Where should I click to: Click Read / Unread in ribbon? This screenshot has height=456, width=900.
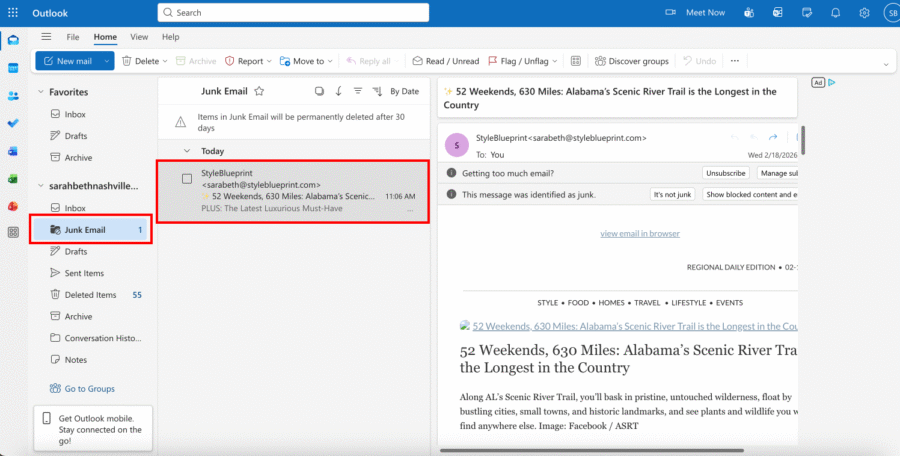[446, 61]
